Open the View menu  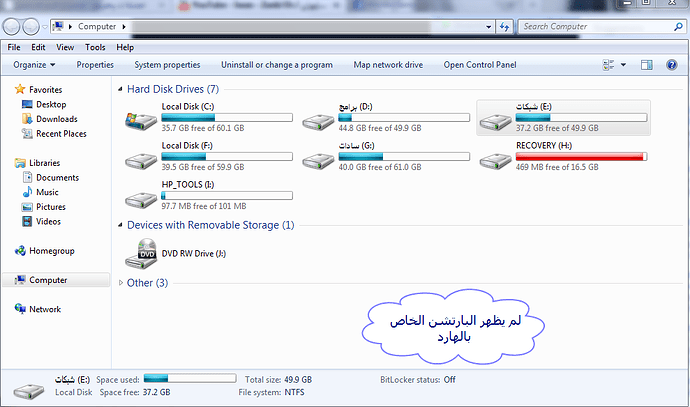pyautogui.click(x=65, y=47)
